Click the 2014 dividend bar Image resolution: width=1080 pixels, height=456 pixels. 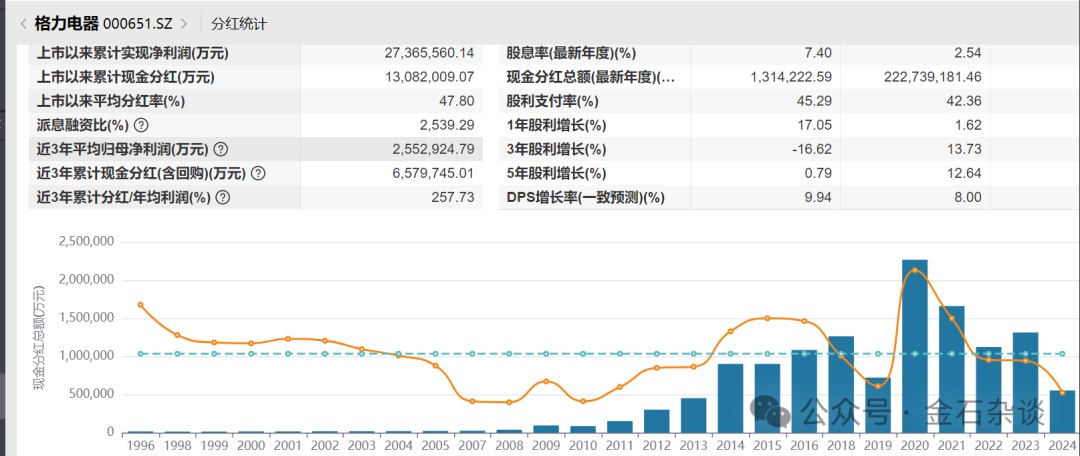click(730, 398)
